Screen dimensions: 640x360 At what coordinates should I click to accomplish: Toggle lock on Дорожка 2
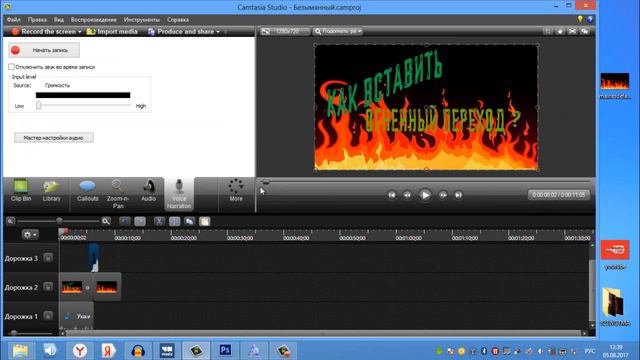coord(48,287)
